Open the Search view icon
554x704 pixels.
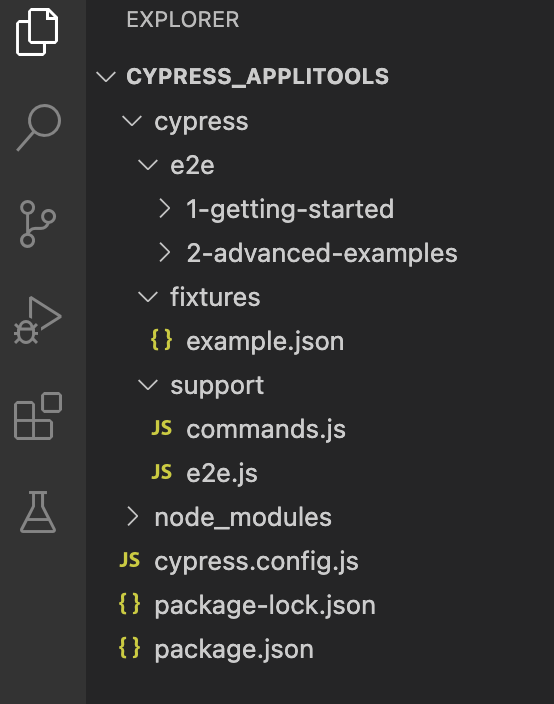(x=39, y=128)
